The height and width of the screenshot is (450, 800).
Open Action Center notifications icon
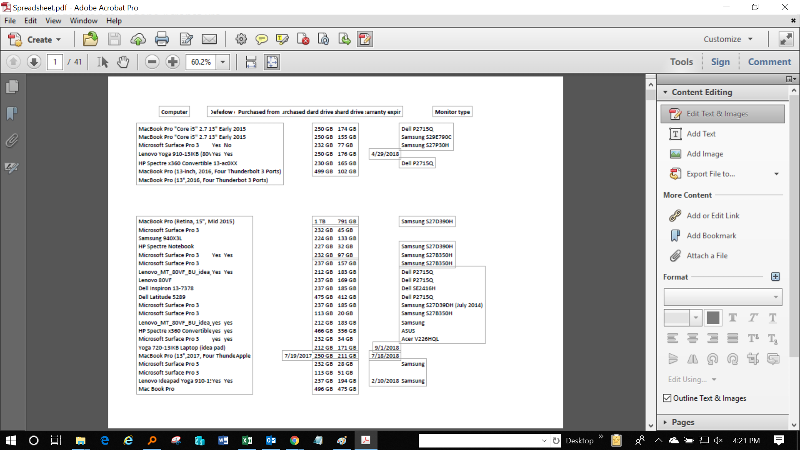click(779, 440)
